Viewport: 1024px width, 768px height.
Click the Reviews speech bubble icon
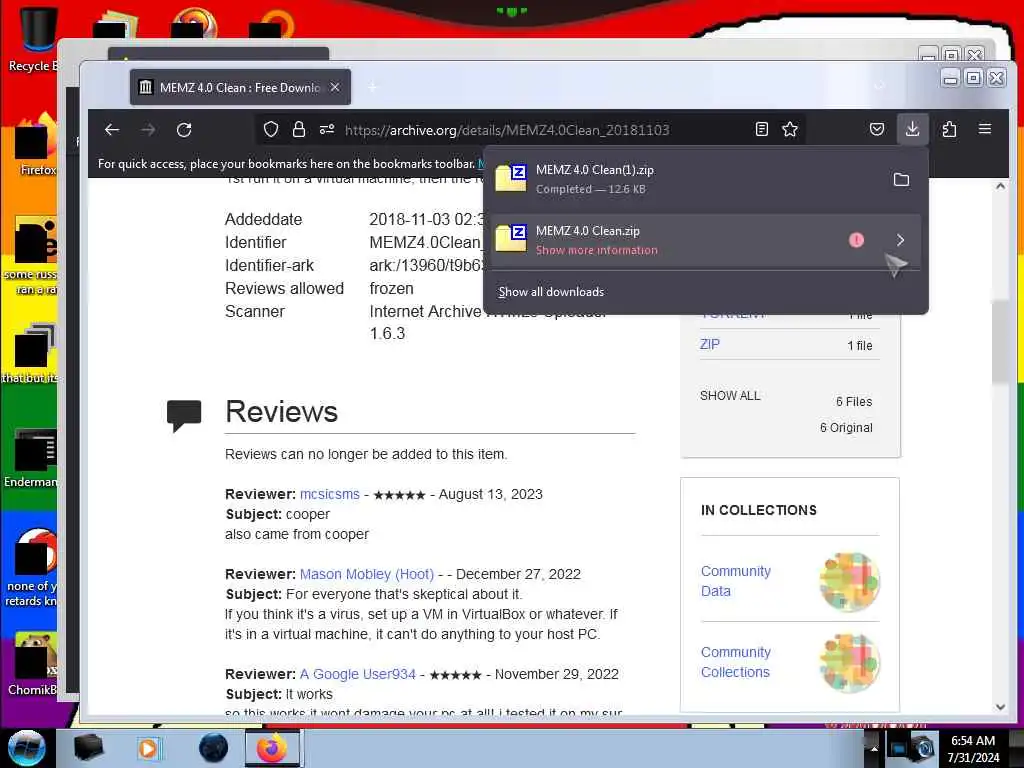[184, 415]
